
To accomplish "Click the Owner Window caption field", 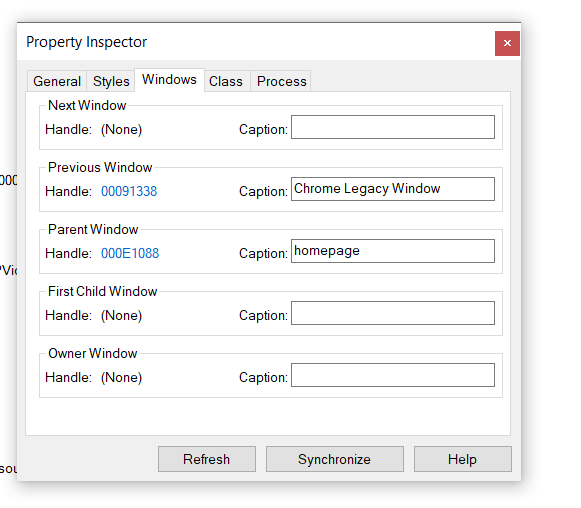I will [393, 375].
